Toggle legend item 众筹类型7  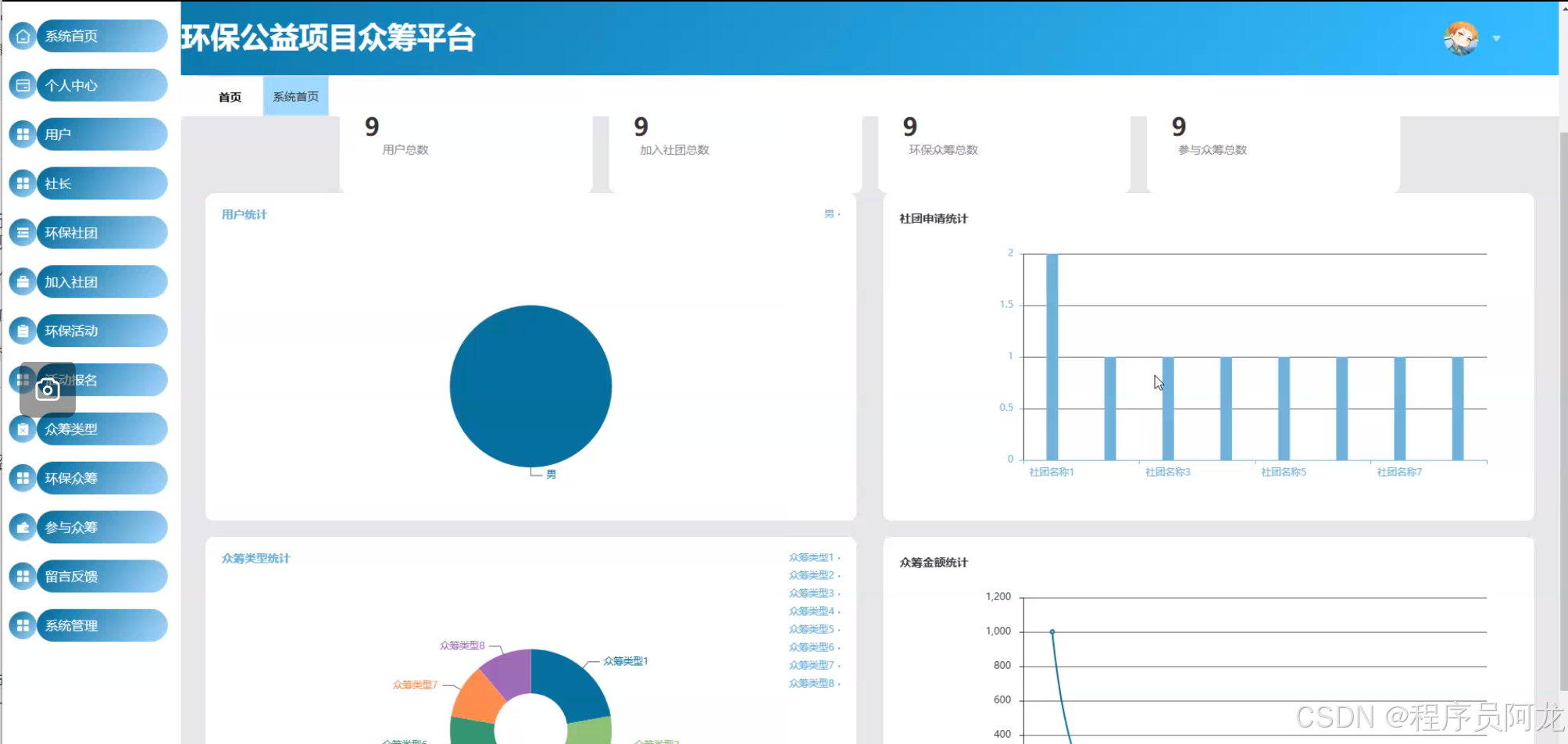[814, 665]
